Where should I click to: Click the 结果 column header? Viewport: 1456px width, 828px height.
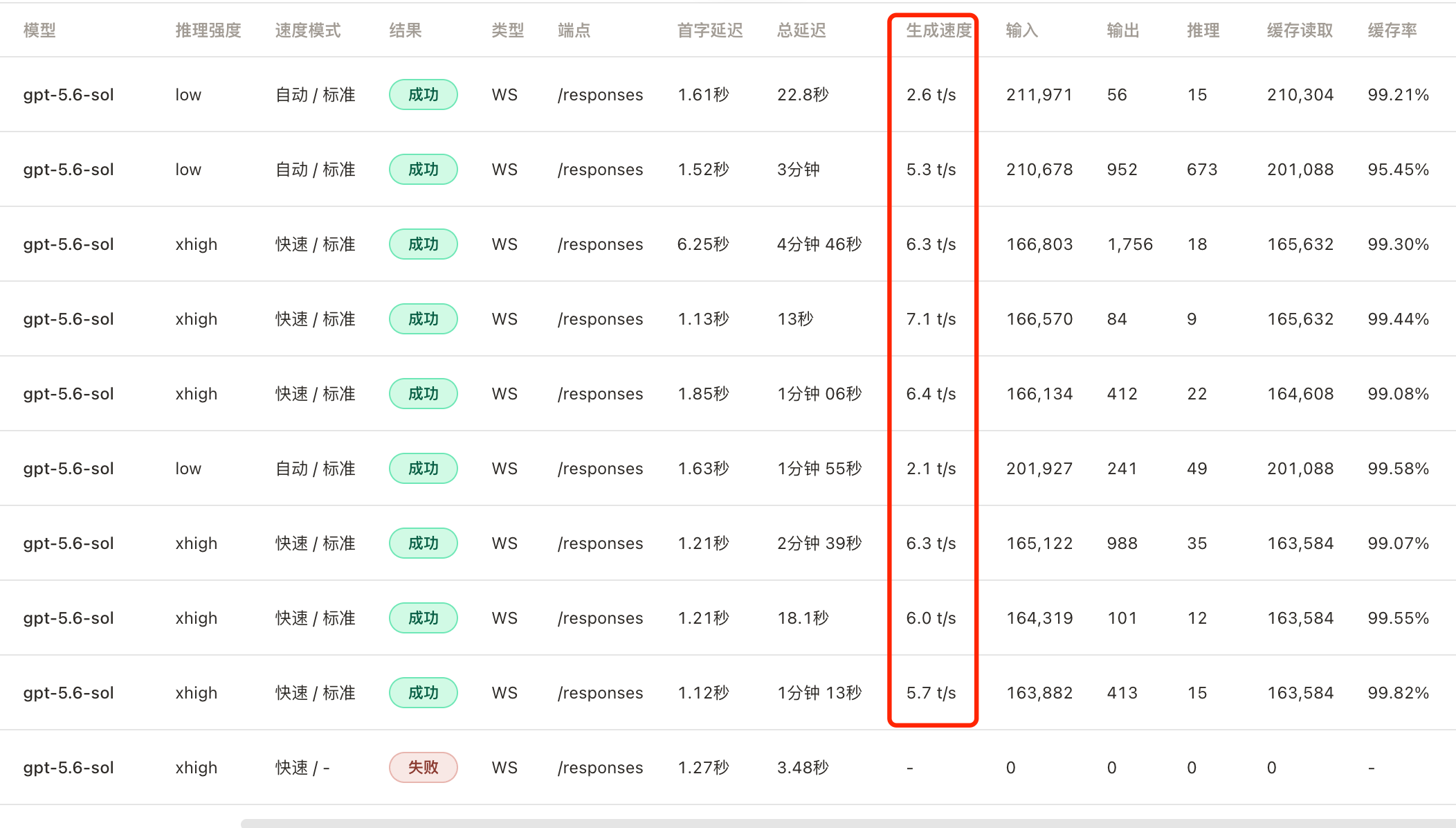[406, 30]
